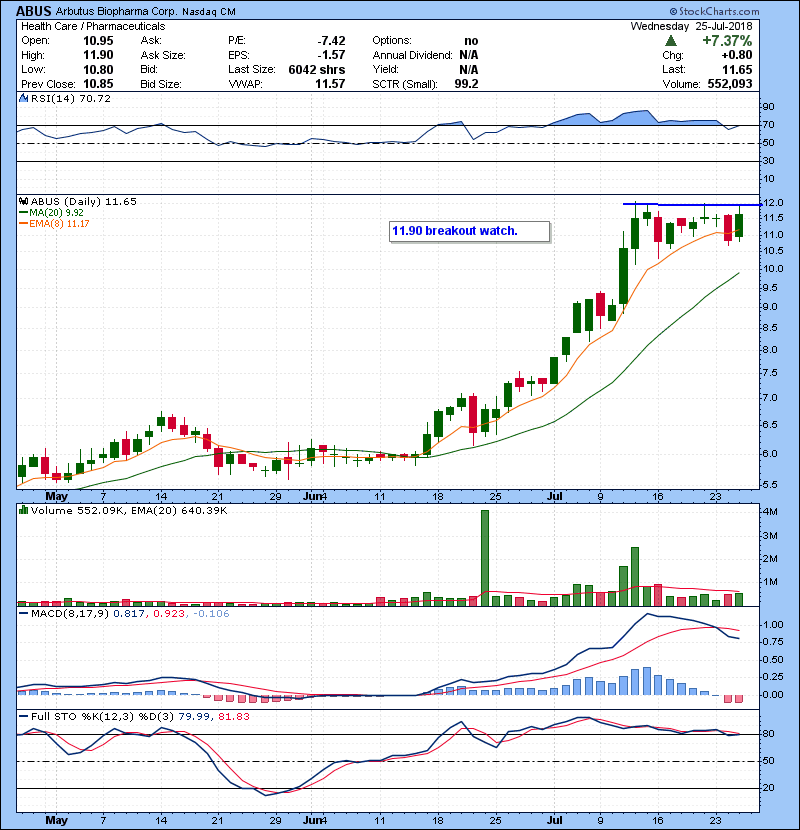This screenshot has height=830, width=800.
Task: Click the VWAP value 11.57
Action: pyautogui.click(x=330, y=84)
